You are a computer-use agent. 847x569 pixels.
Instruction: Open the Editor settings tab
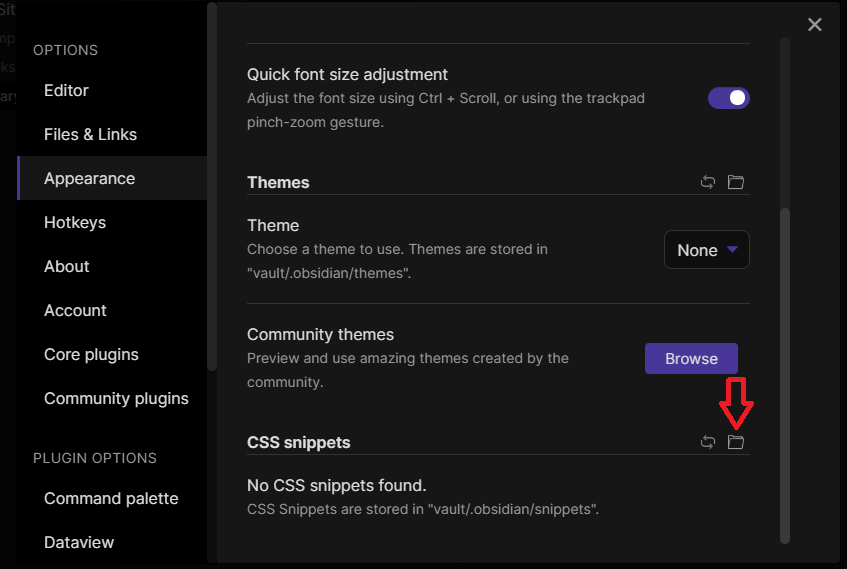point(66,90)
